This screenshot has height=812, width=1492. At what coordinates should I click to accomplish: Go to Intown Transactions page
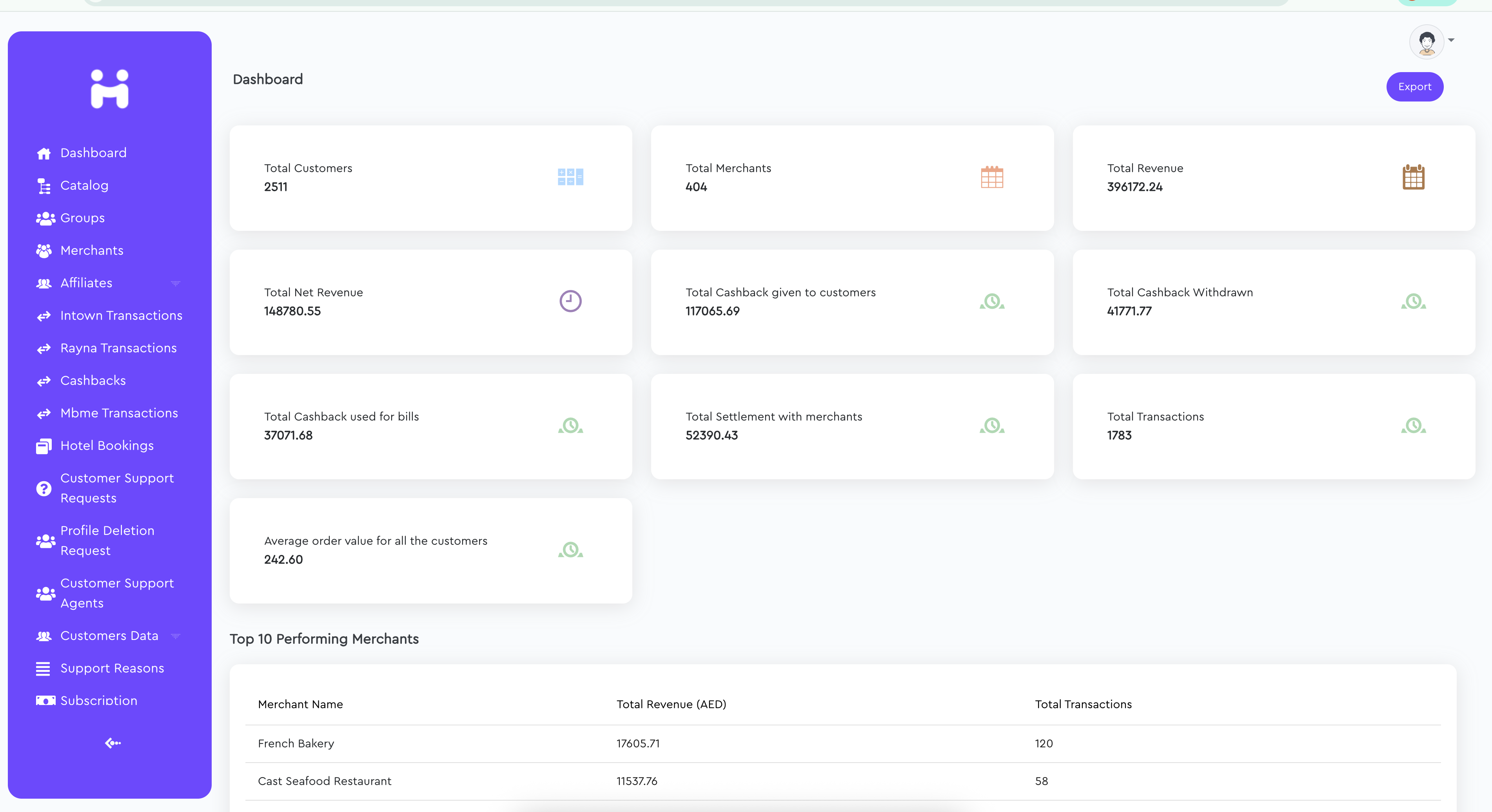click(121, 315)
